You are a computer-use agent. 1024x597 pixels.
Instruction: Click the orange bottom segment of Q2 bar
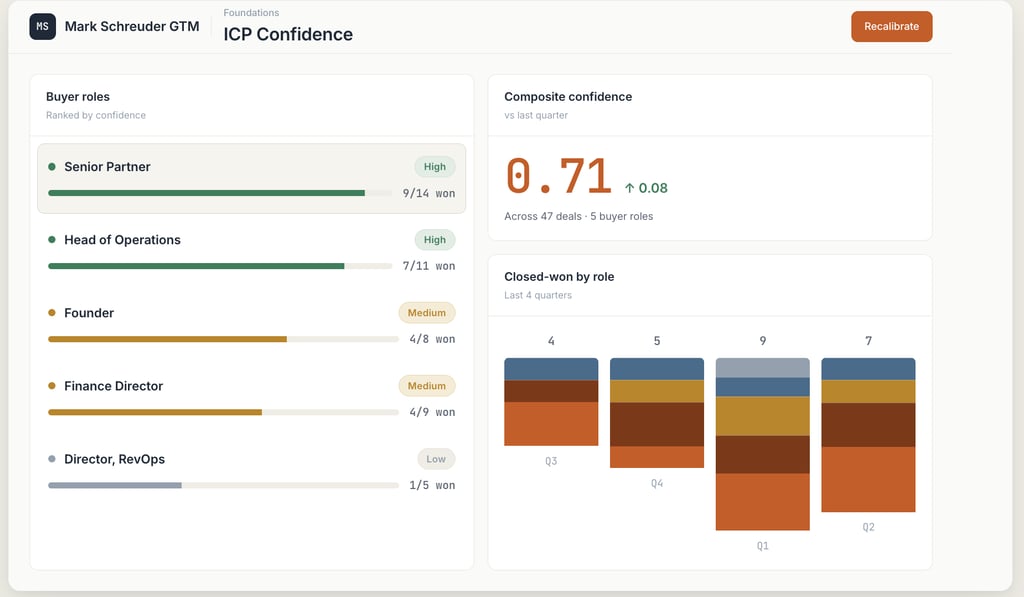click(x=868, y=479)
